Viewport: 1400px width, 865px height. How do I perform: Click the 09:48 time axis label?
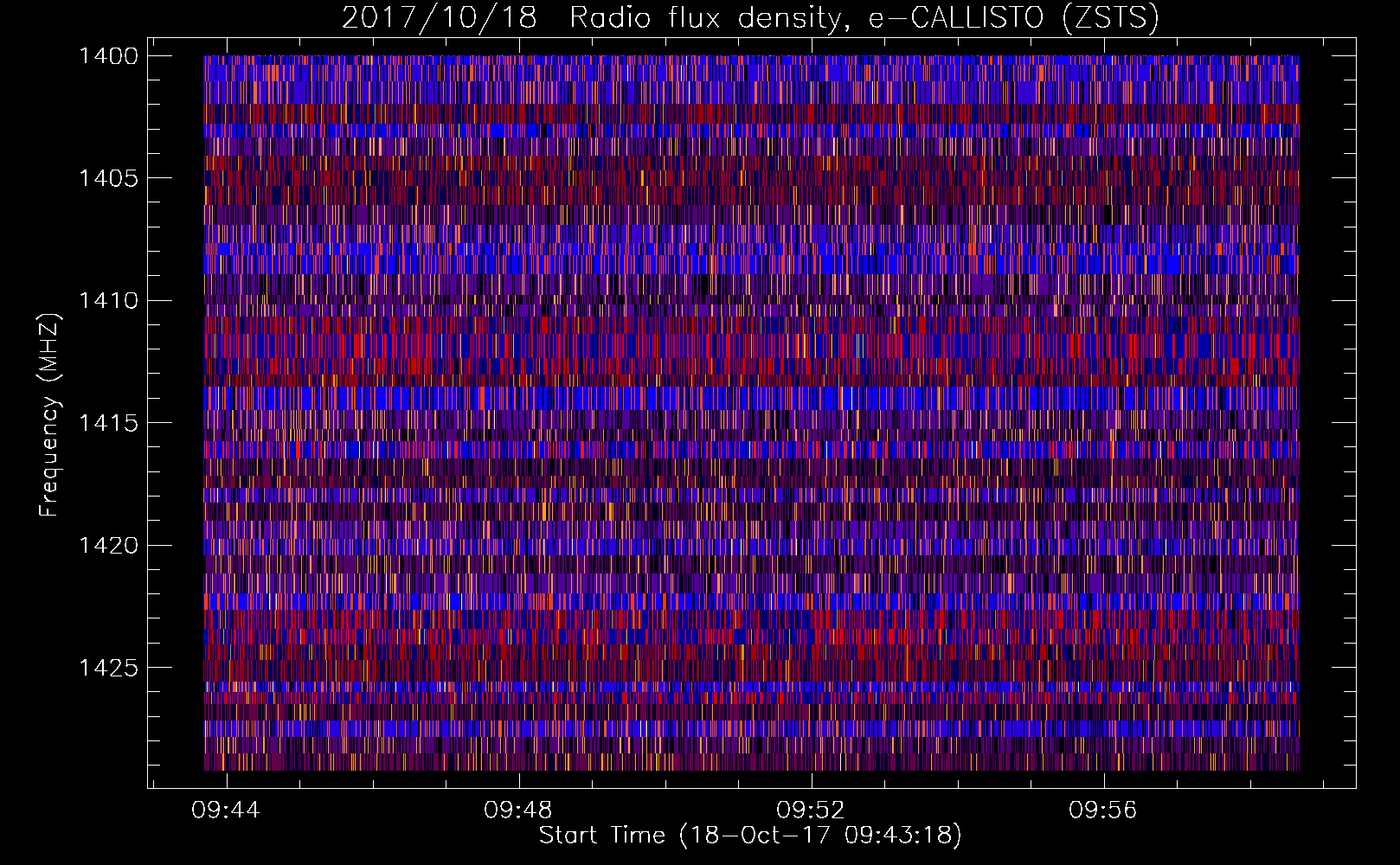point(518,811)
